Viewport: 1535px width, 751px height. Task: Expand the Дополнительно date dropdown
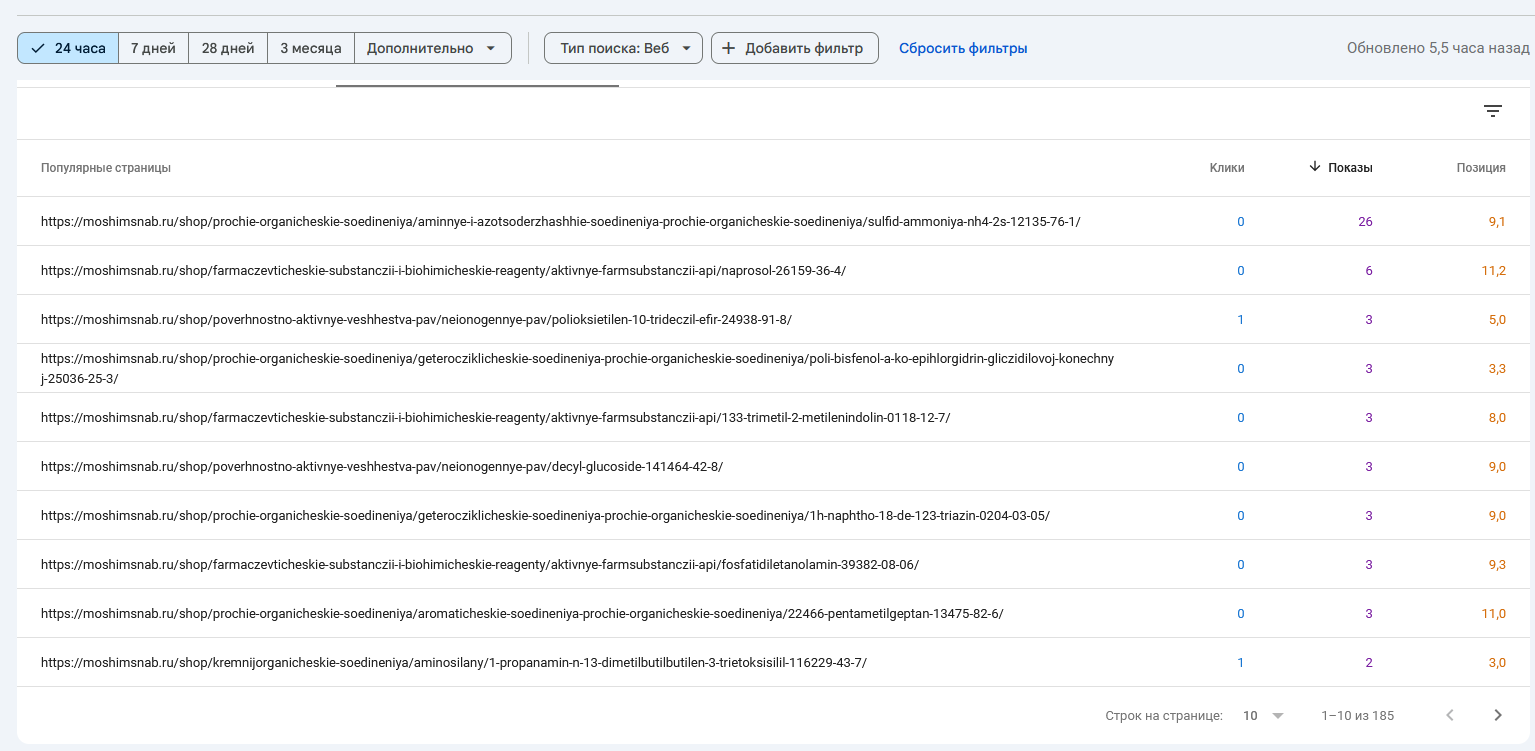point(432,48)
